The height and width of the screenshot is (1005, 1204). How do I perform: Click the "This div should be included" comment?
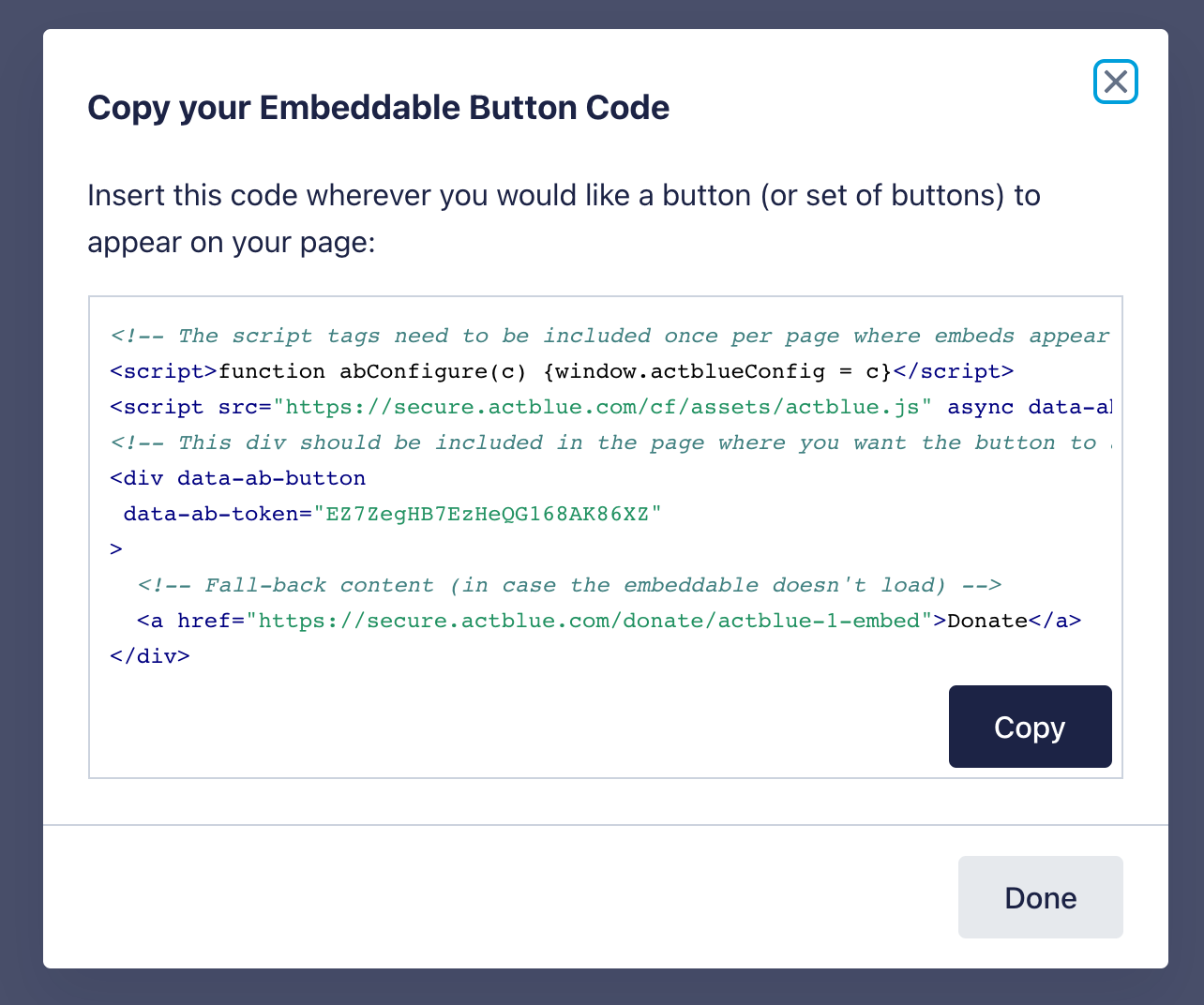tap(610, 442)
